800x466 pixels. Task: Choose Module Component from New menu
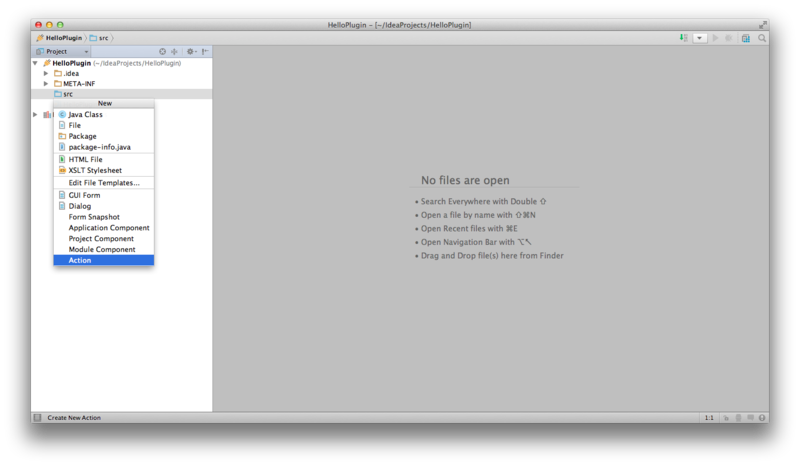104,250
